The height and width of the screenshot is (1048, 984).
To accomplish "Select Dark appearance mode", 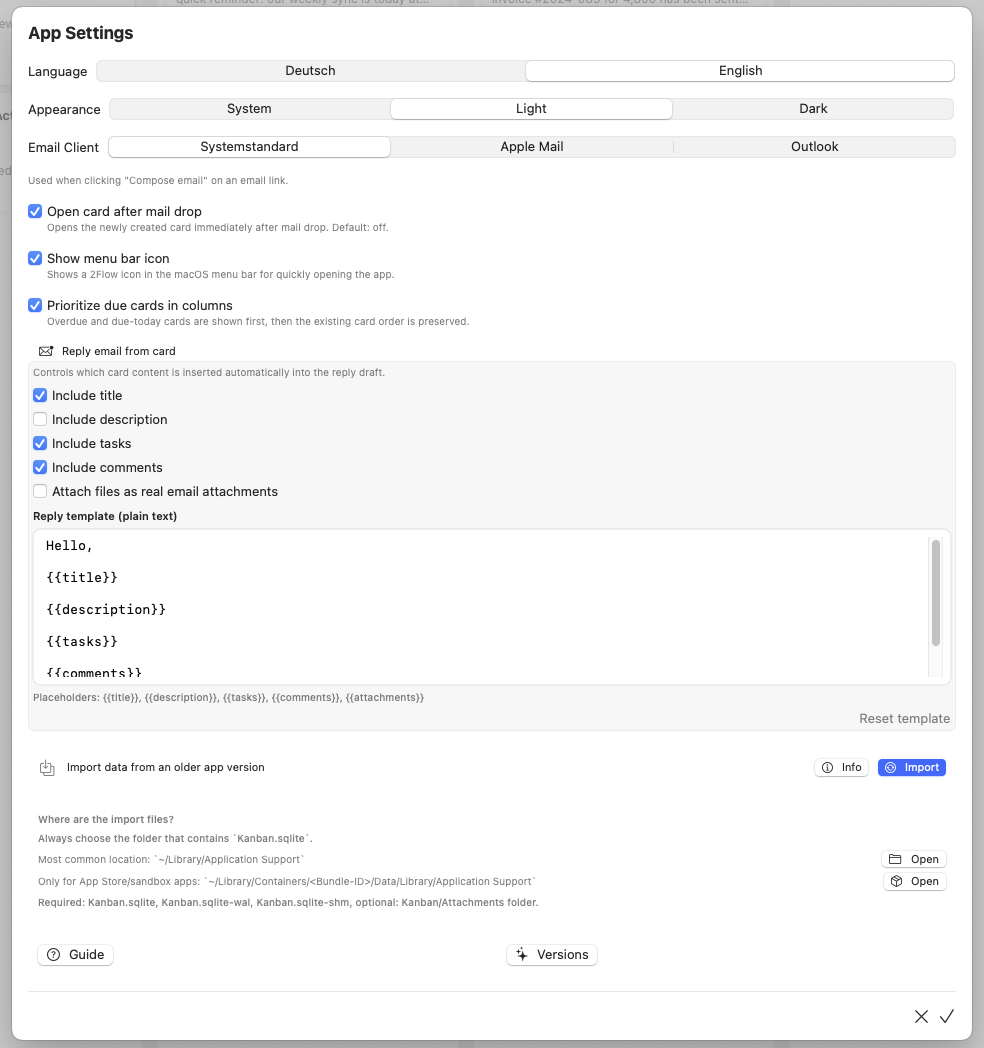I will tap(812, 109).
